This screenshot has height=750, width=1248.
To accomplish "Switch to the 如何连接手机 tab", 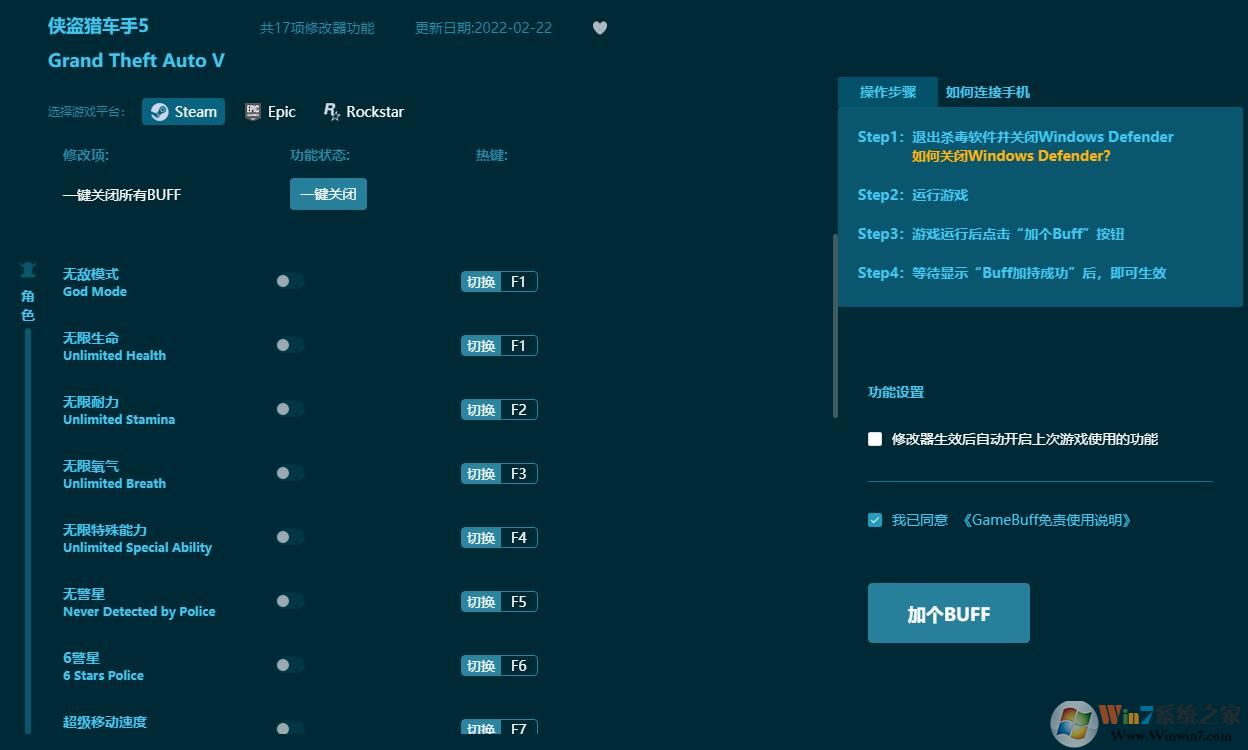I will 988,91.
